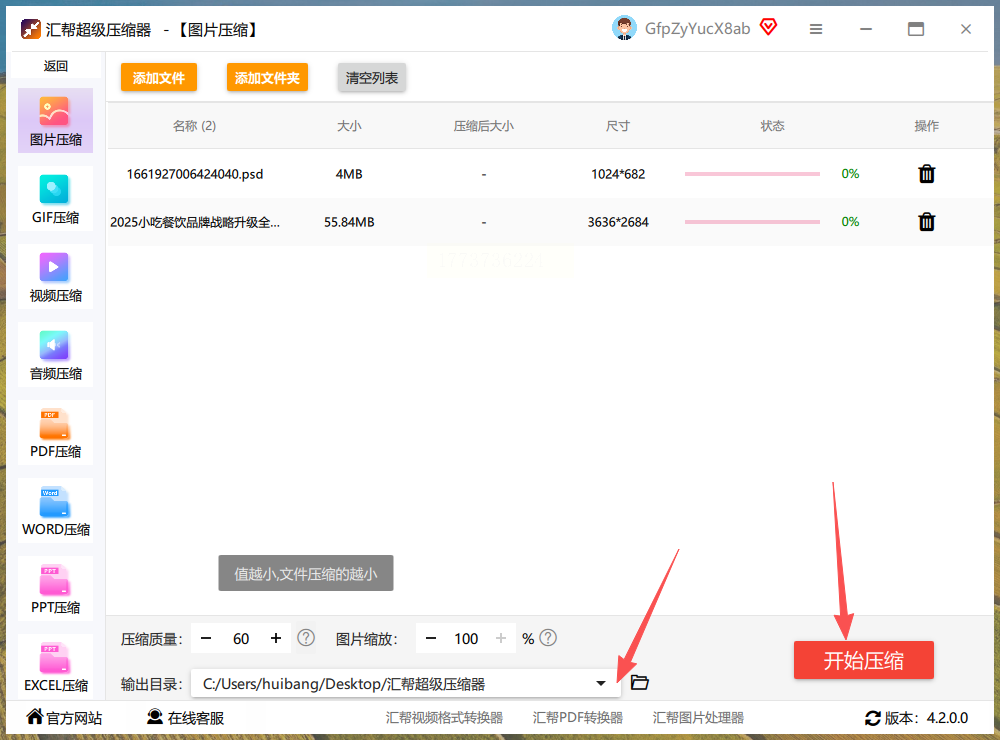Screen dimensions: 1000x740
Task: Click the 汇帮超级压缩器 app logo
Action: click(31, 29)
